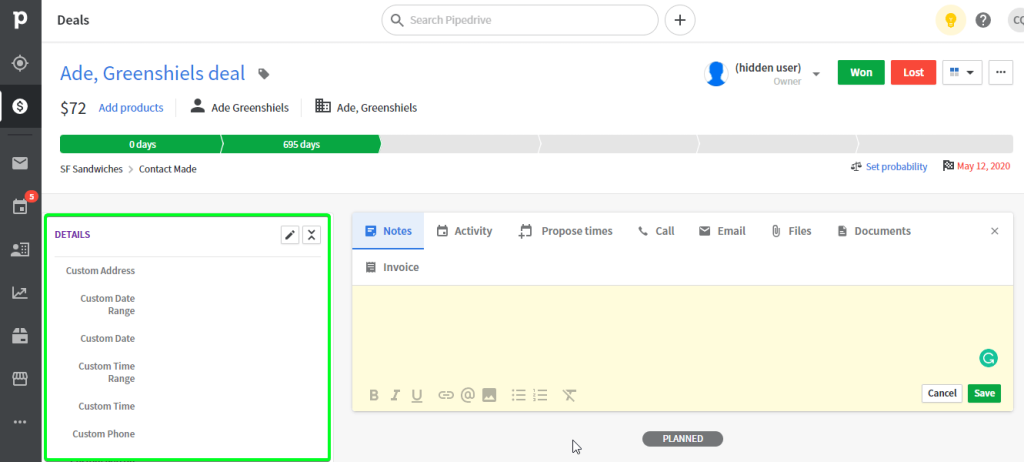The width and height of the screenshot is (1024, 462).
Task: Switch to the Notes tab
Action: pyautogui.click(x=388, y=231)
